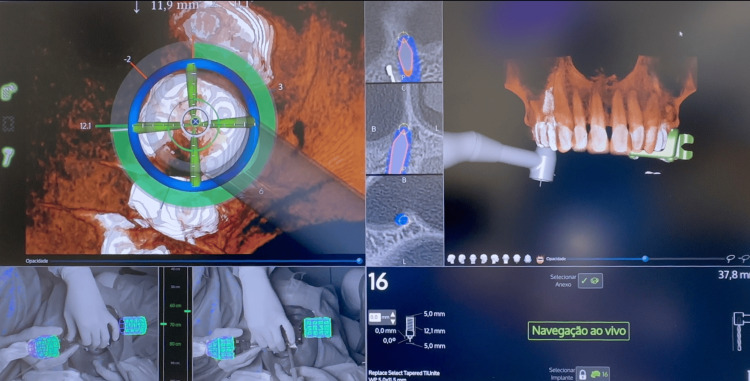Click the magnifier icon right of 3D opacity slider
The image size is (750, 381).
click(730, 259)
